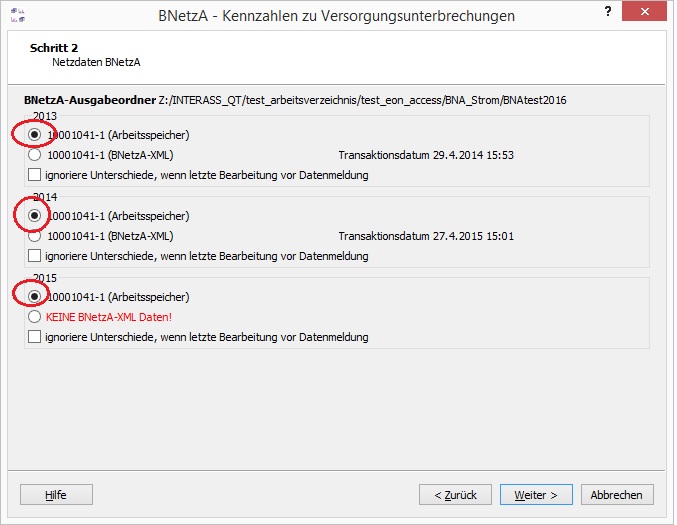The height and width of the screenshot is (525, 677).
Task: Click the 2013 group label
Action: tap(45, 116)
